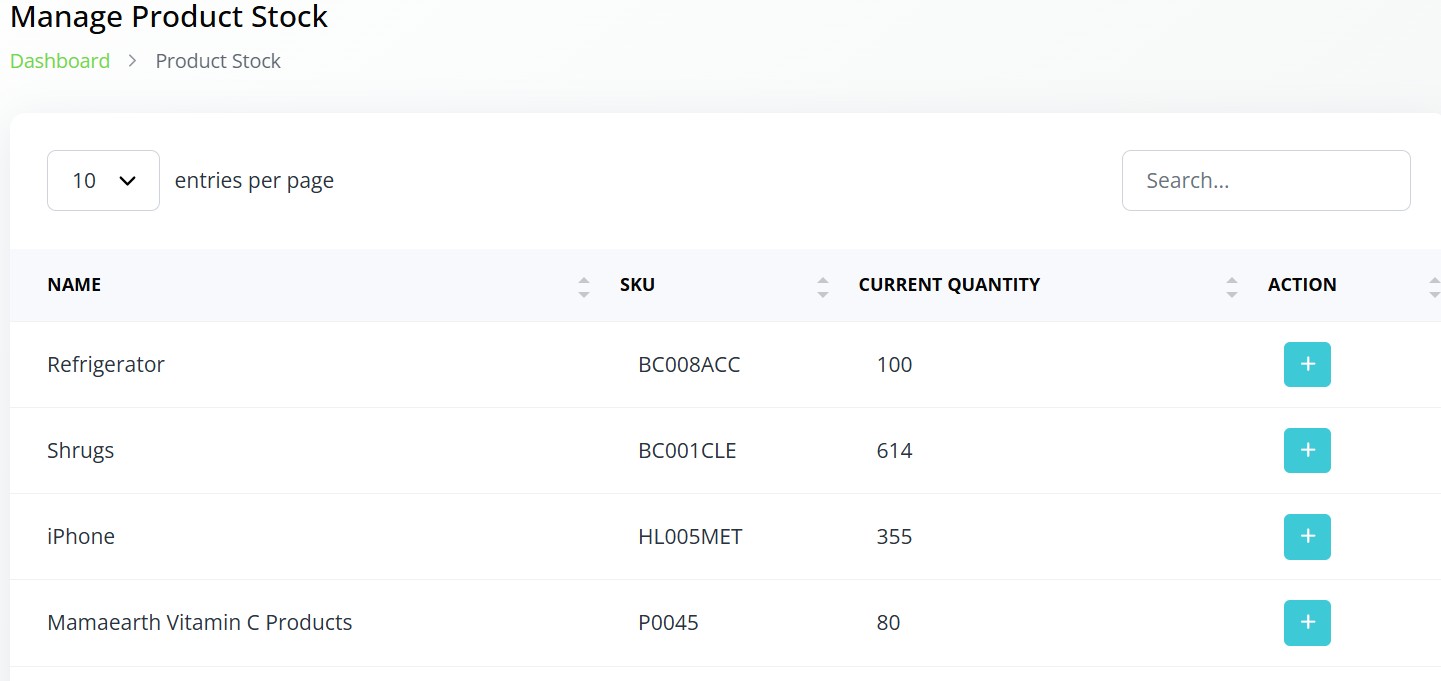Click Current Quantity sort arrows
The image size is (1441, 681).
(1231, 288)
